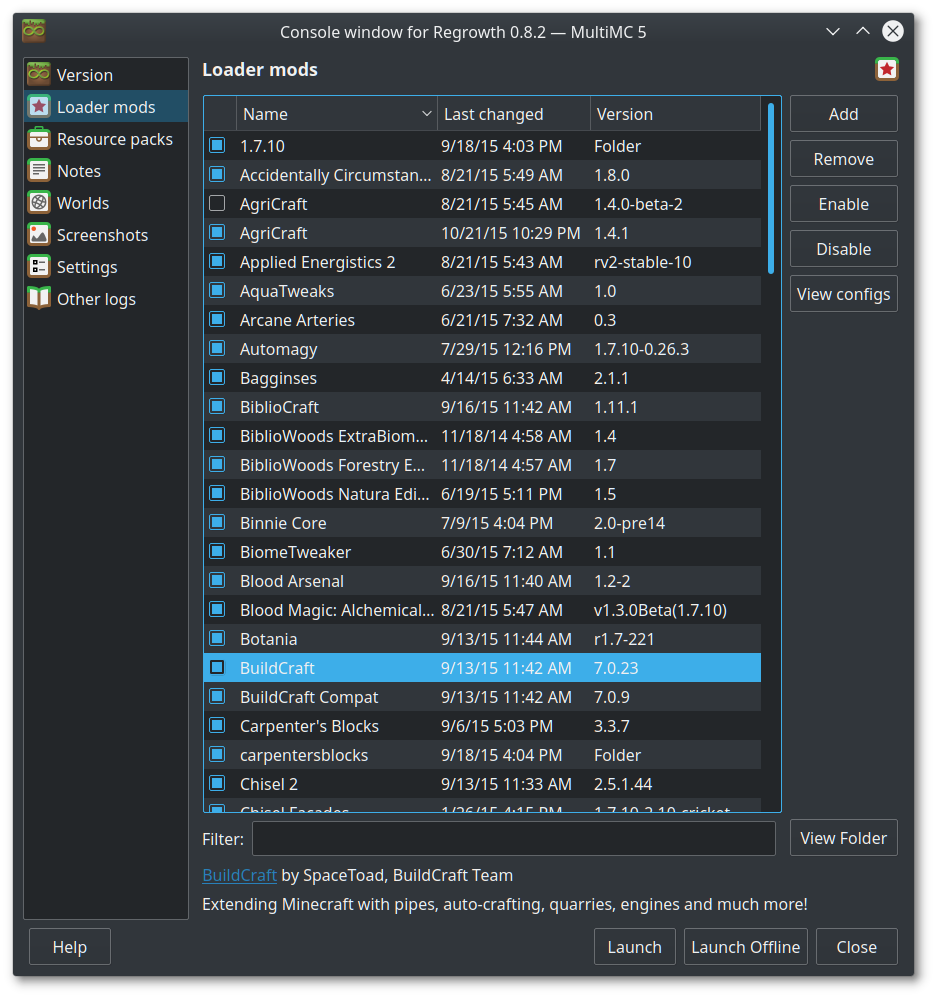Open the BuildCraft homepage link

[x=239, y=874]
